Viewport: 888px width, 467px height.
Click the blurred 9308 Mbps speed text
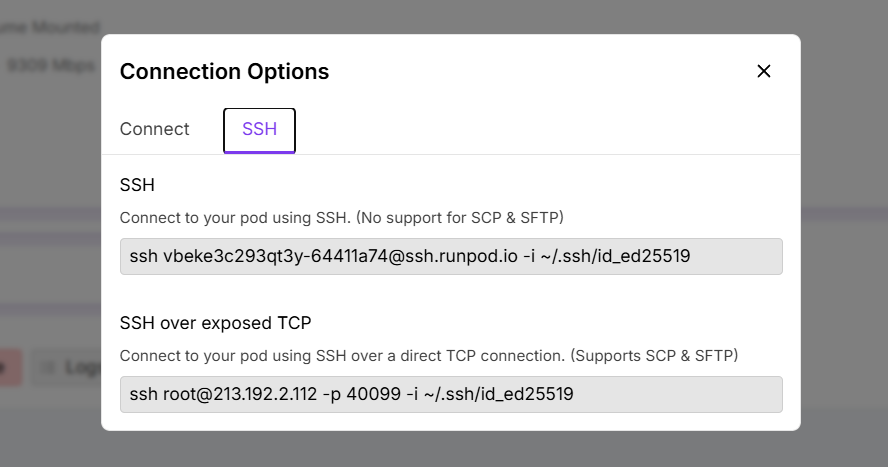pyautogui.click(x=50, y=66)
